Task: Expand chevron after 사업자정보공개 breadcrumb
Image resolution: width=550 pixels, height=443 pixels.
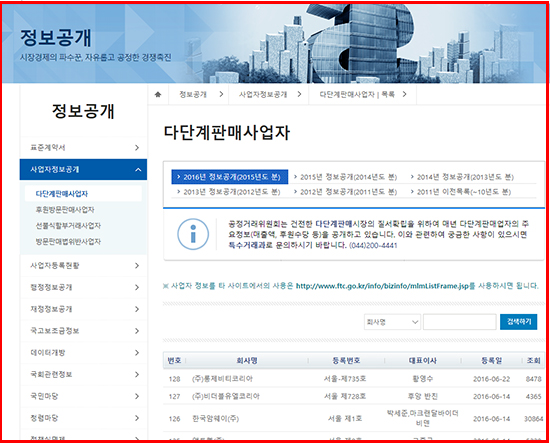Action: tap(299, 94)
